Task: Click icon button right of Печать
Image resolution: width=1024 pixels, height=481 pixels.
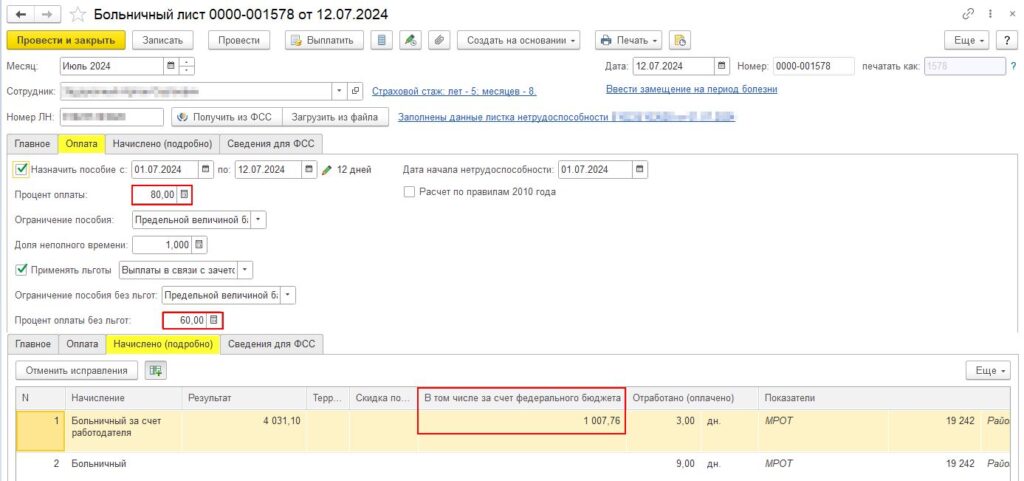Action: (x=680, y=40)
